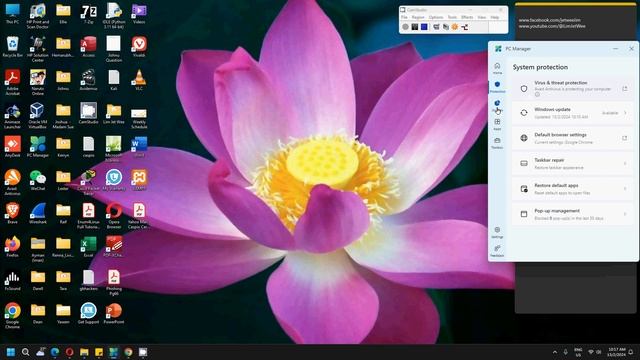Expand the Taskbar repair row chevron

point(625,163)
